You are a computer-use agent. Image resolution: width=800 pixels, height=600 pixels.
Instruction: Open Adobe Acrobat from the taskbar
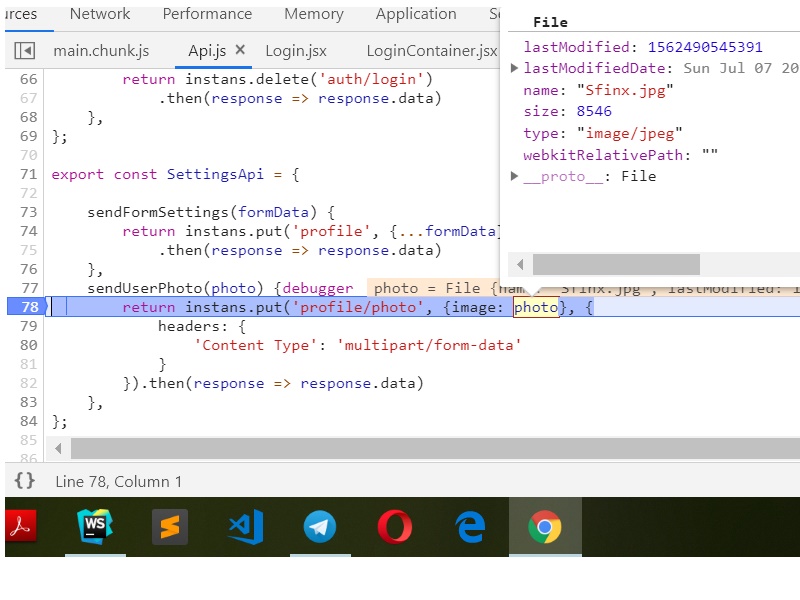coord(22,526)
